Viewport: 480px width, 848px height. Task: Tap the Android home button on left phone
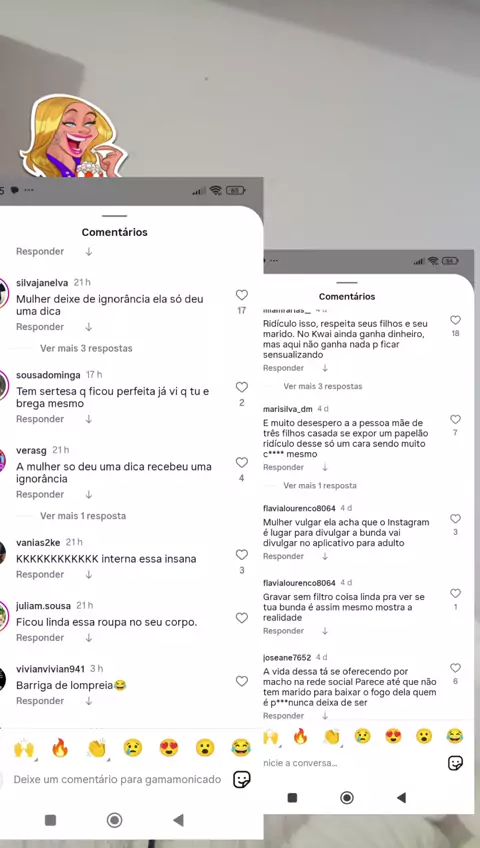(x=115, y=820)
